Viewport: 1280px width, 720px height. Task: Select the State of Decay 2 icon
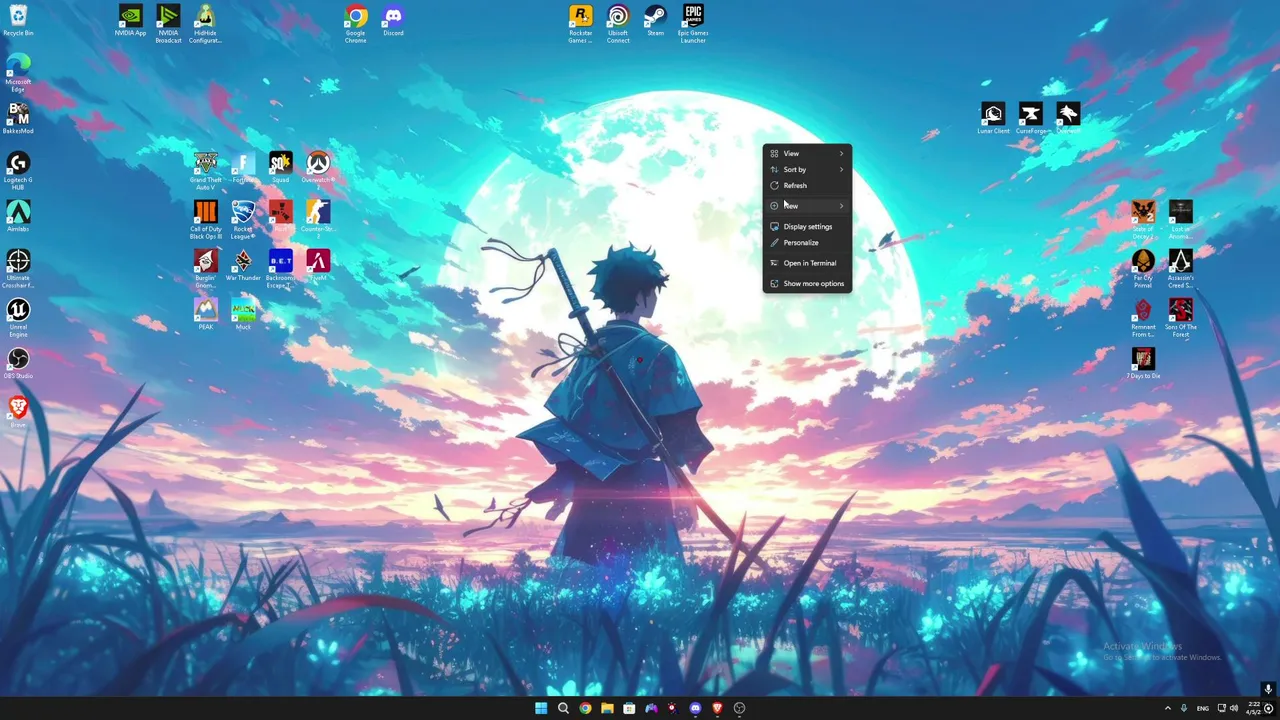pos(1143,220)
